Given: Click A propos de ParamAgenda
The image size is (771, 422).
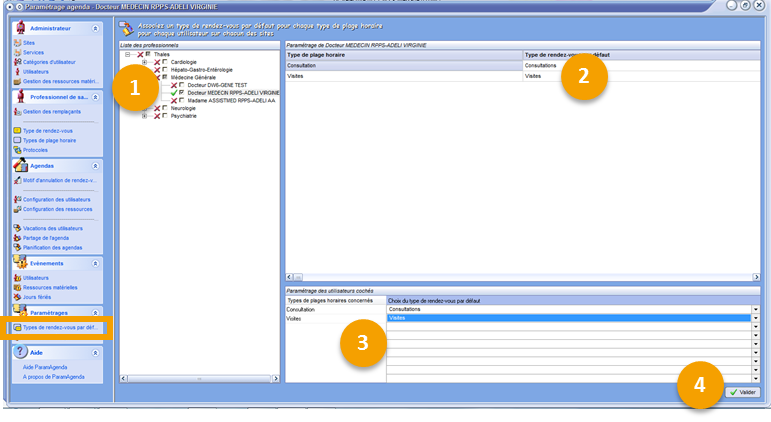Looking at the screenshot, I should pos(56,377).
